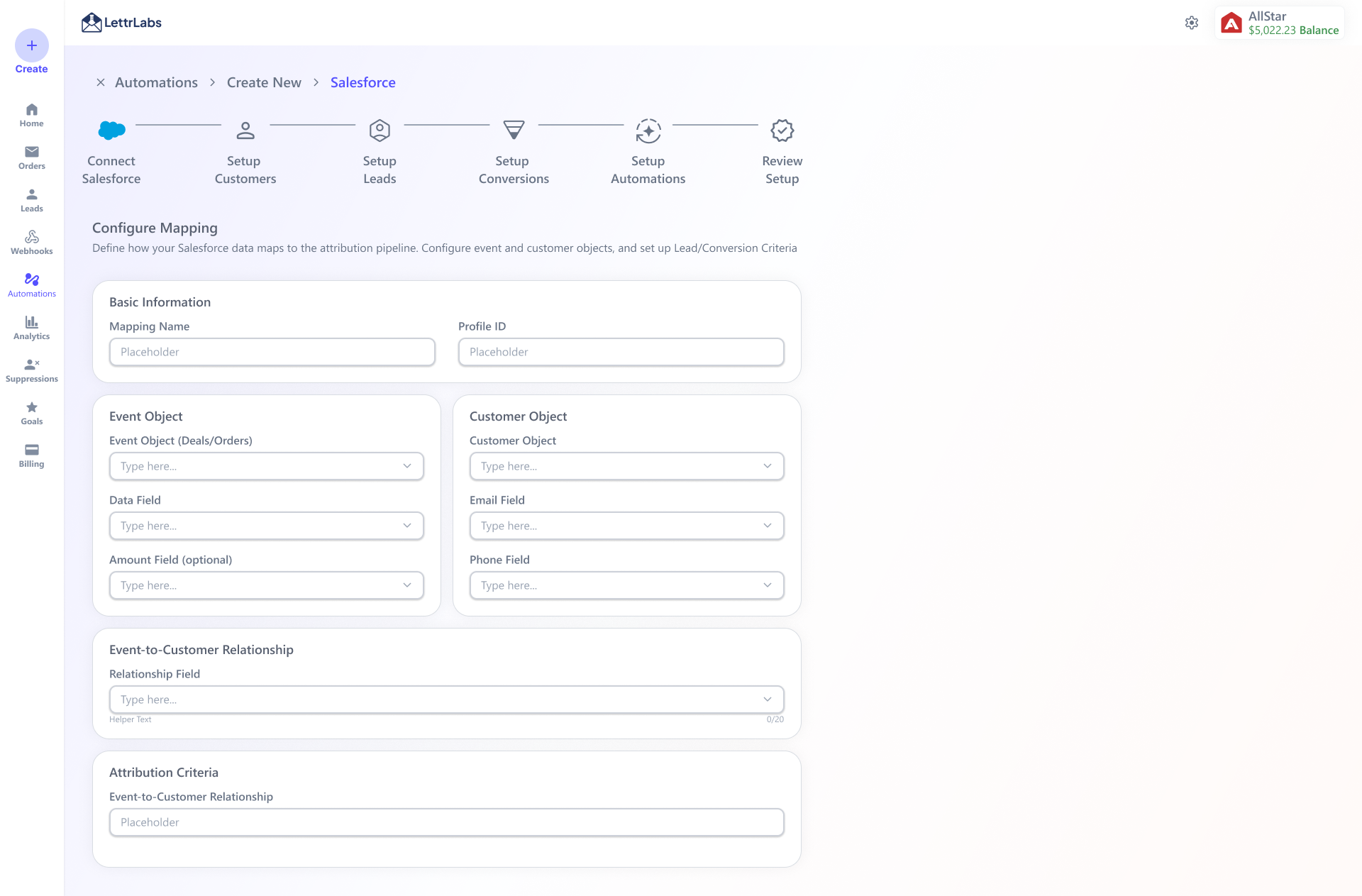The width and height of the screenshot is (1362, 896).
Task: Click the Basic Information section title
Action: pos(160,302)
